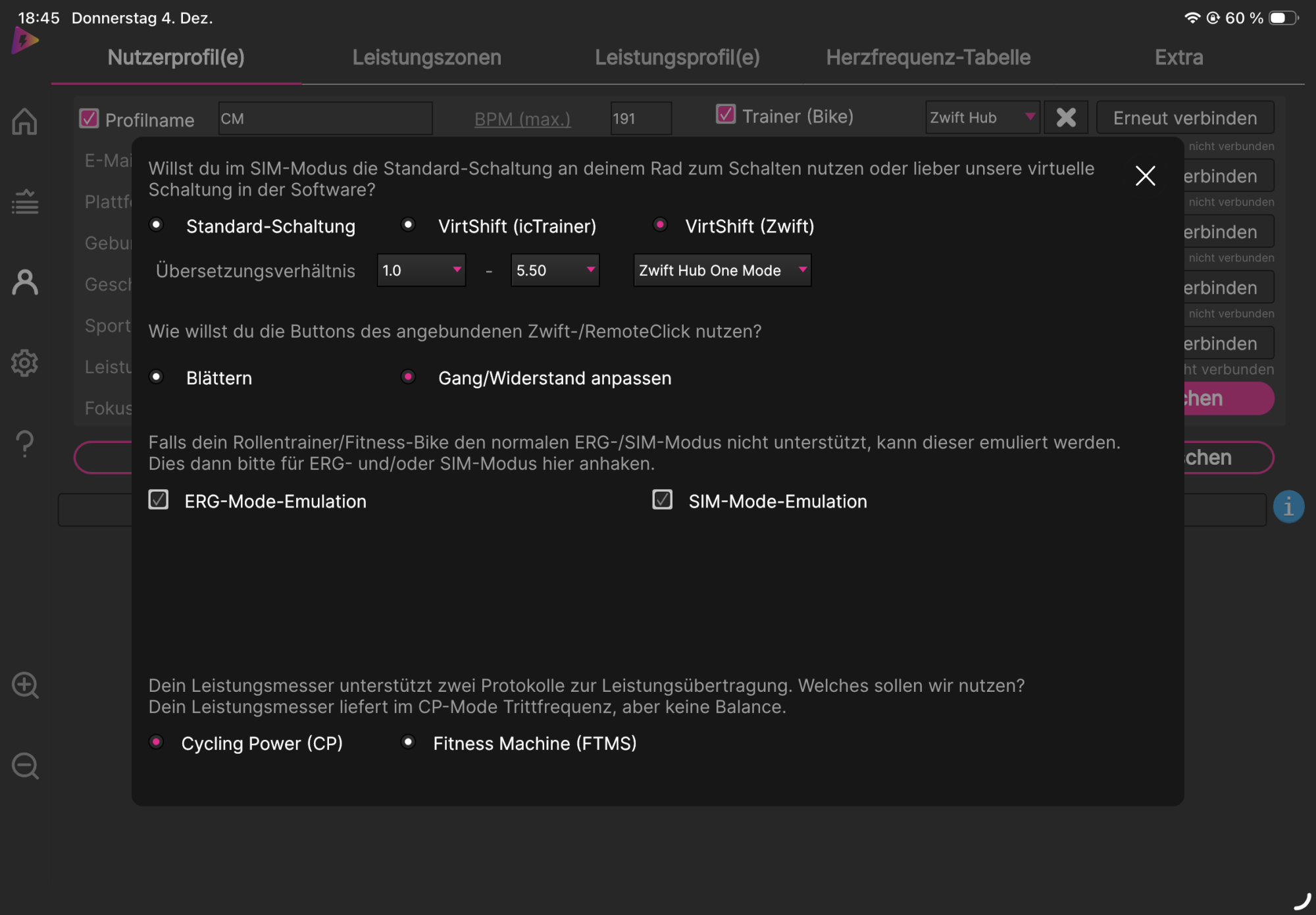Select the Standard-Schaltung radio option
This screenshot has width=1316, height=915.
(157, 225)
